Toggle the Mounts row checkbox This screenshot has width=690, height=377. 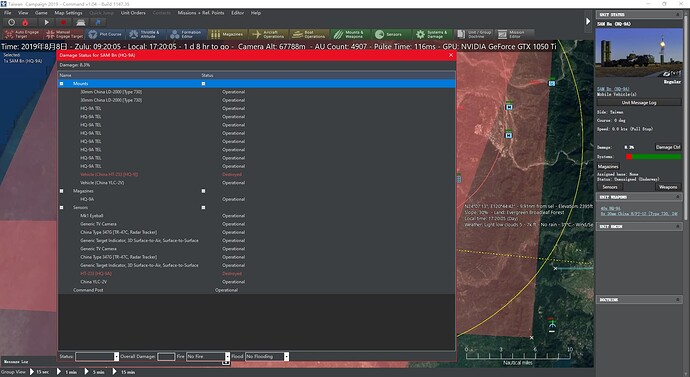pos(61,84)
